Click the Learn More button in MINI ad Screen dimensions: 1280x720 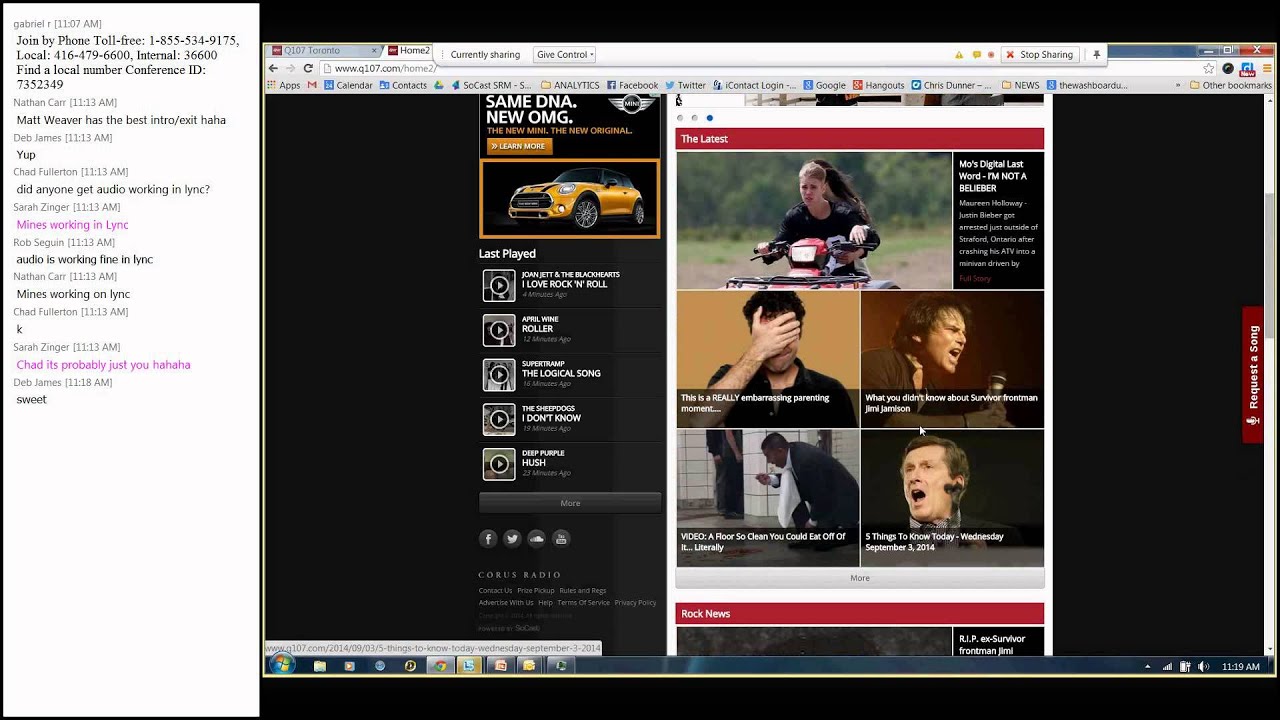point(519,146)
